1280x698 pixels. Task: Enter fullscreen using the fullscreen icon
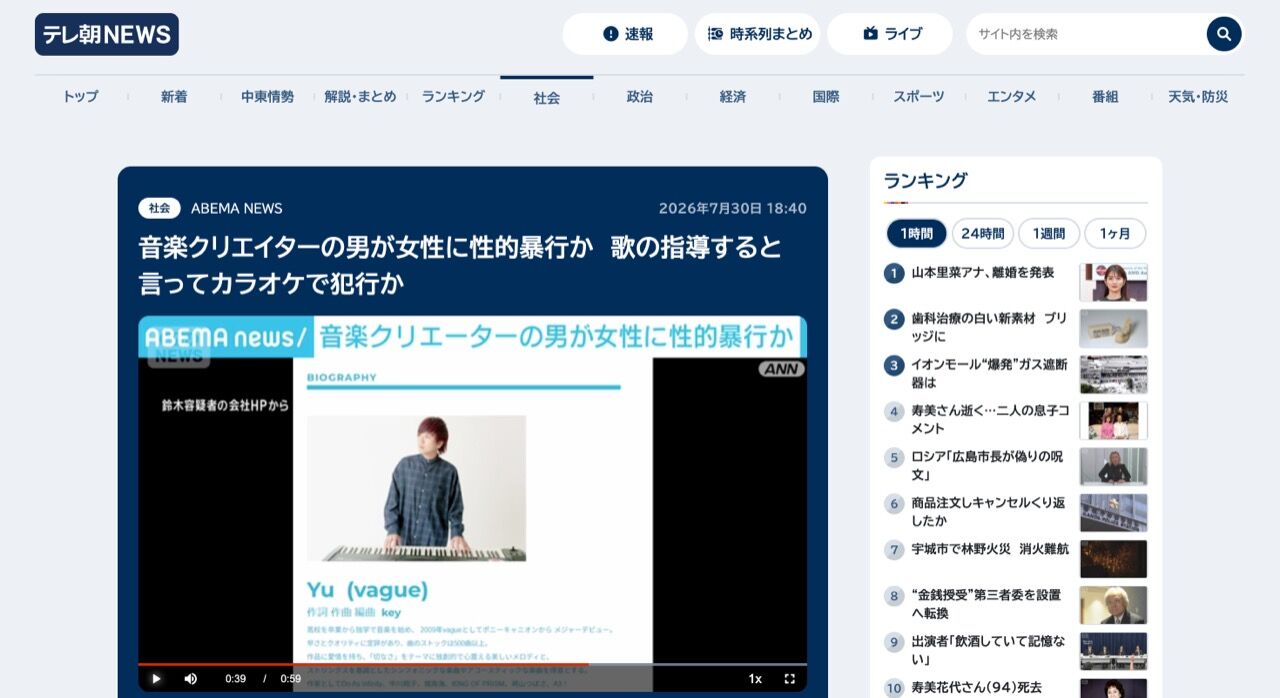click(x=790, y=679)
